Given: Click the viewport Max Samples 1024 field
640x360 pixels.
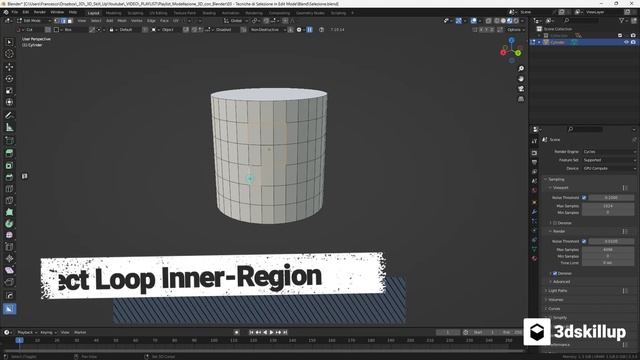Looking at the screenshot, I should 608,206.
